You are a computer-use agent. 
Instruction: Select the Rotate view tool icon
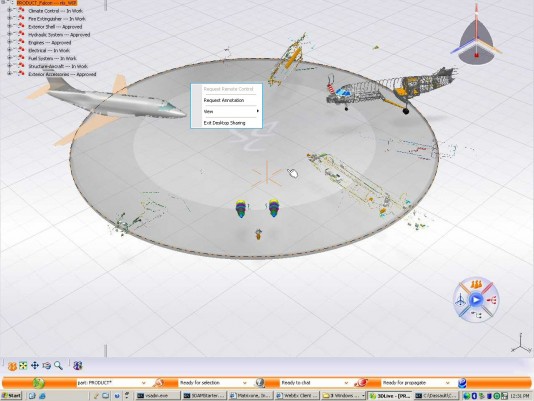click(x=46, y=366)
